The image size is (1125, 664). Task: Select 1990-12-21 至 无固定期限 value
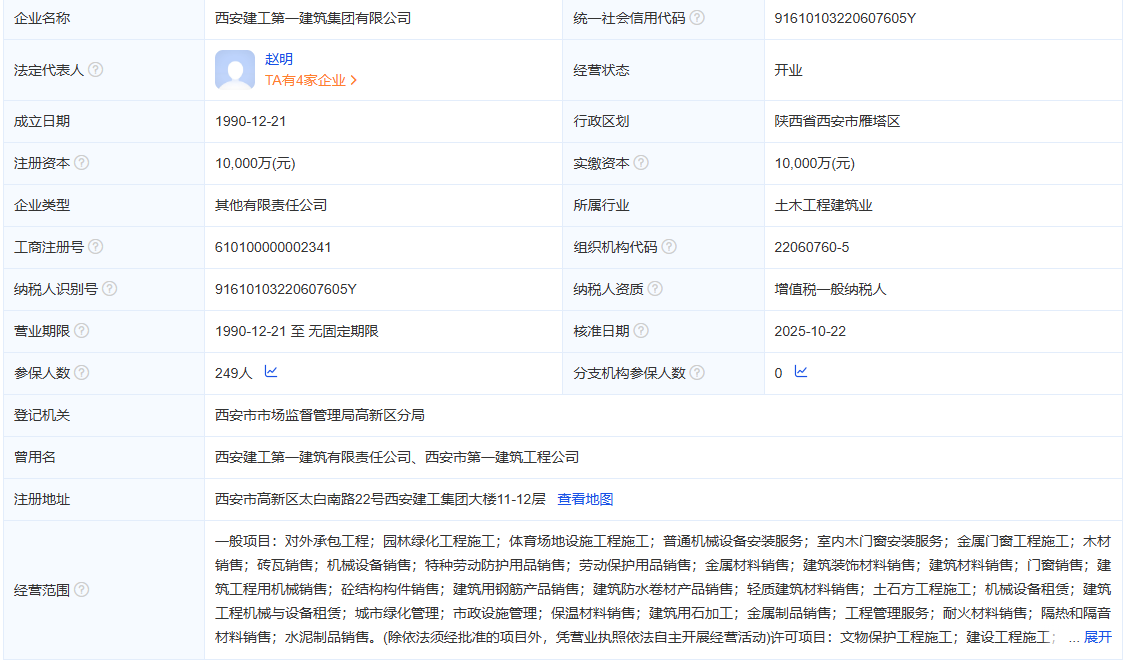pyautogui.click(x=296, y=331)
